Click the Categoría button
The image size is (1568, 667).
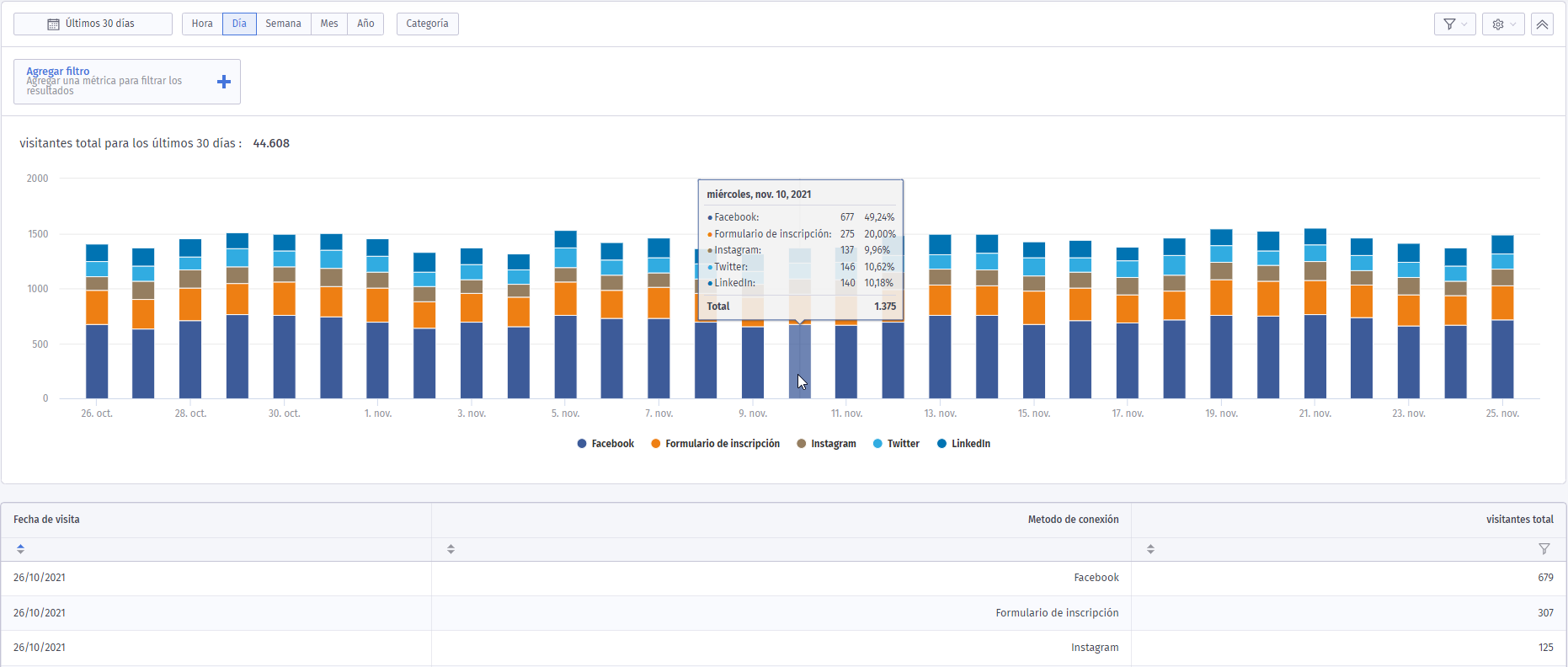427,24
